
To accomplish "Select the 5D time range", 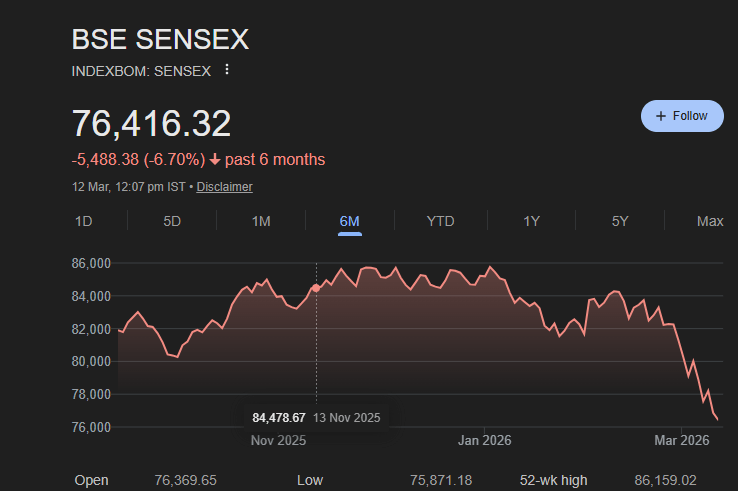I will pyautogui.click(x=172, y=221).
